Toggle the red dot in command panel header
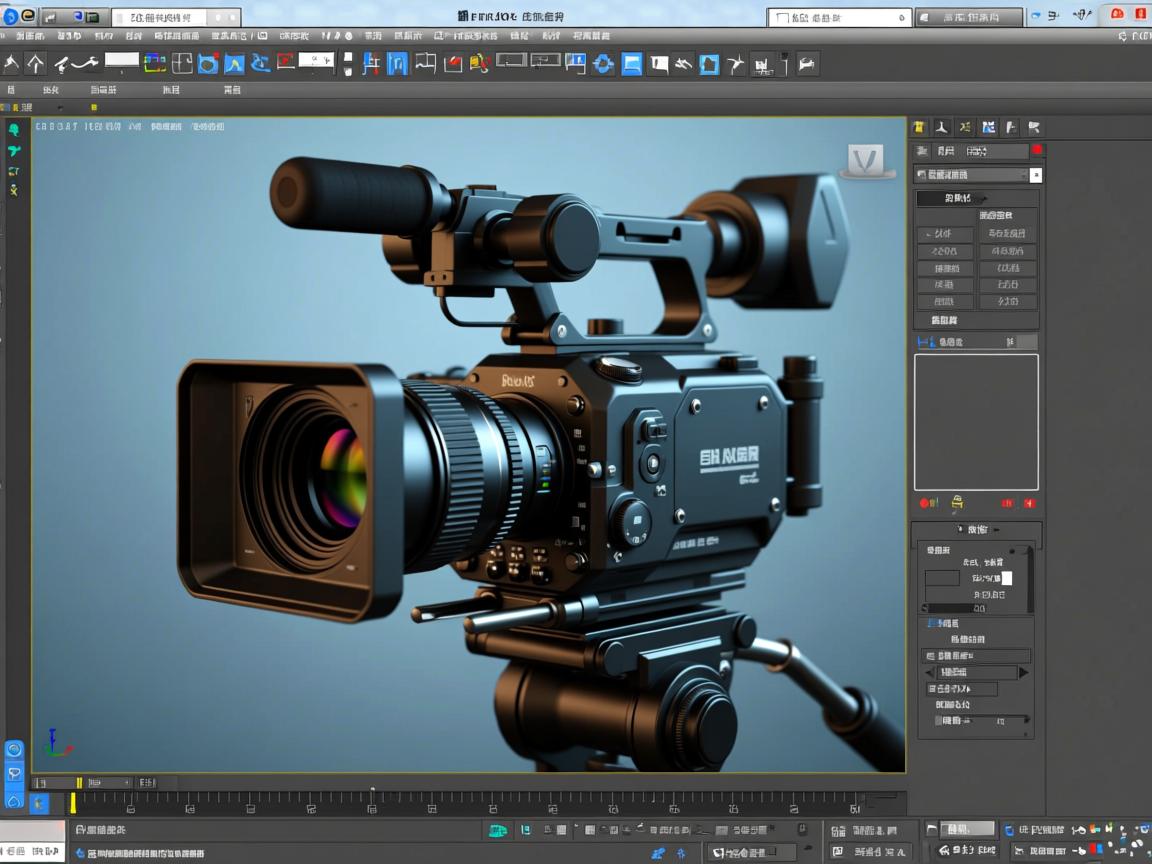Screen dimensions: 1152x864 click(1037, 151)
